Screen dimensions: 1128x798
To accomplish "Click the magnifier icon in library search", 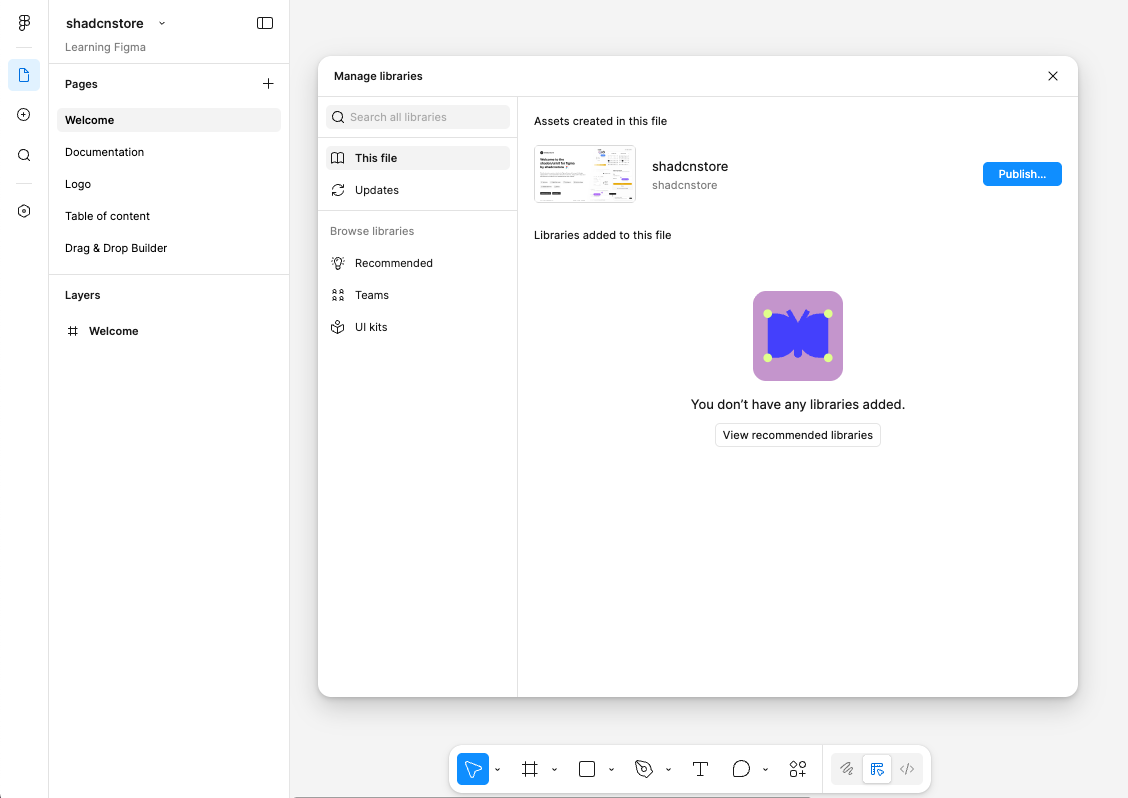I will coord(337,117).
